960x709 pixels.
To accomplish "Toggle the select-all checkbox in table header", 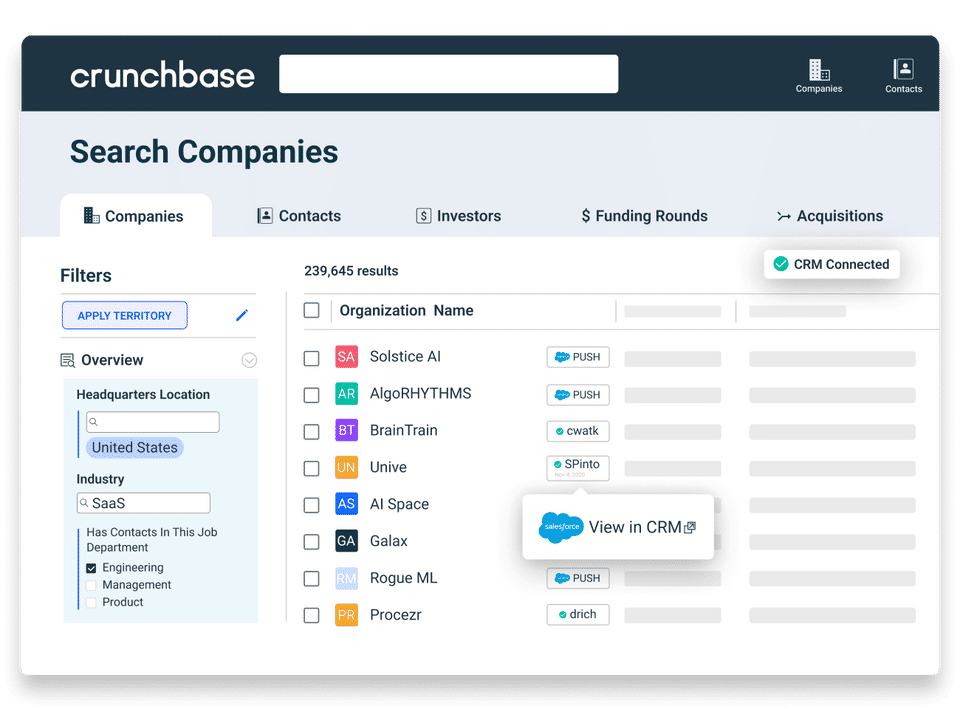I will coord(312,310).
